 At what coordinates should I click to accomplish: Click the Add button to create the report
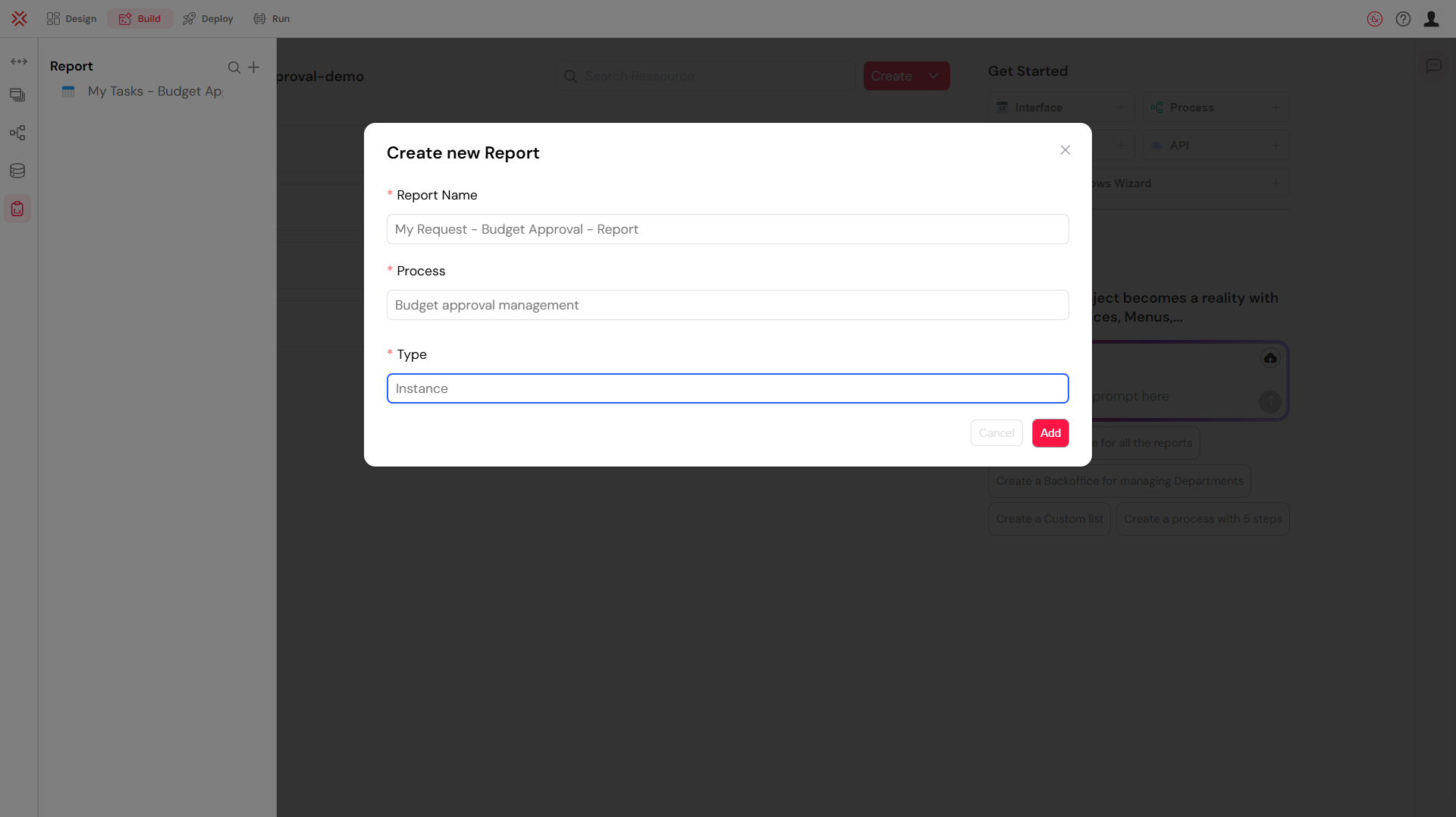pos(1050,432)
